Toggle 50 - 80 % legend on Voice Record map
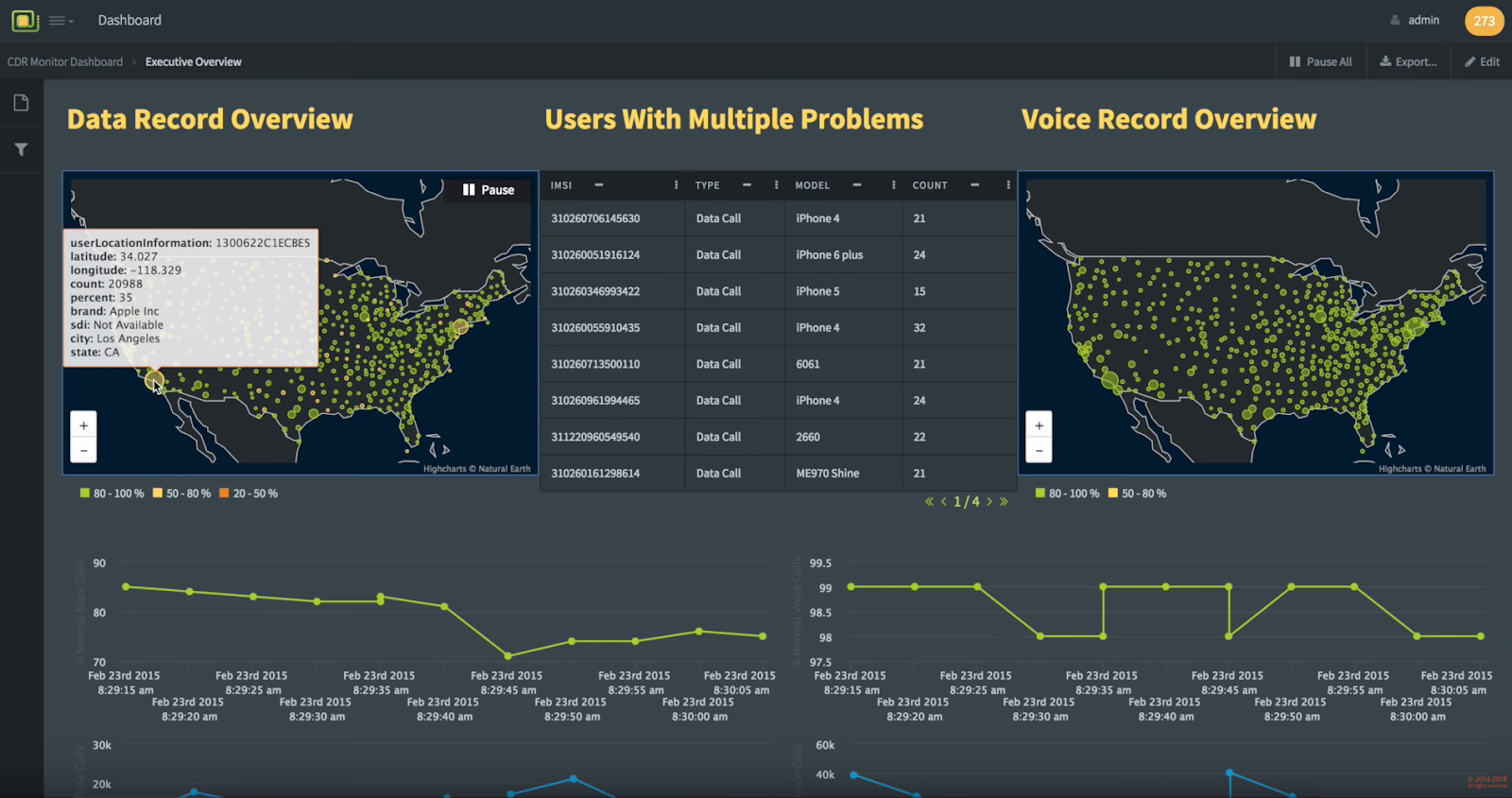 pyautogui.click(x=1138, y=494)
